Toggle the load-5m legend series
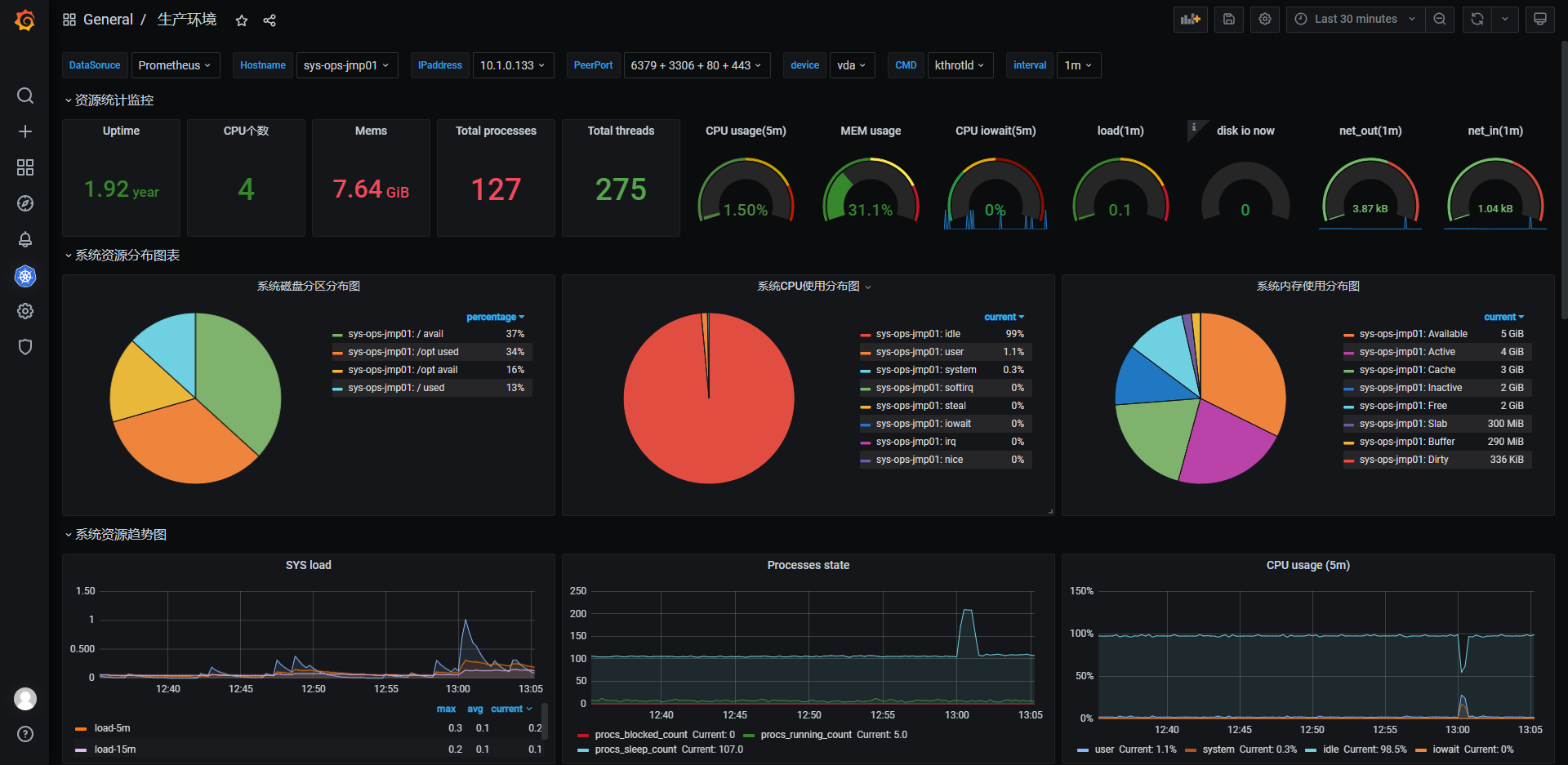This screenshot has width=1568, height=765. (x=112, y=728)
